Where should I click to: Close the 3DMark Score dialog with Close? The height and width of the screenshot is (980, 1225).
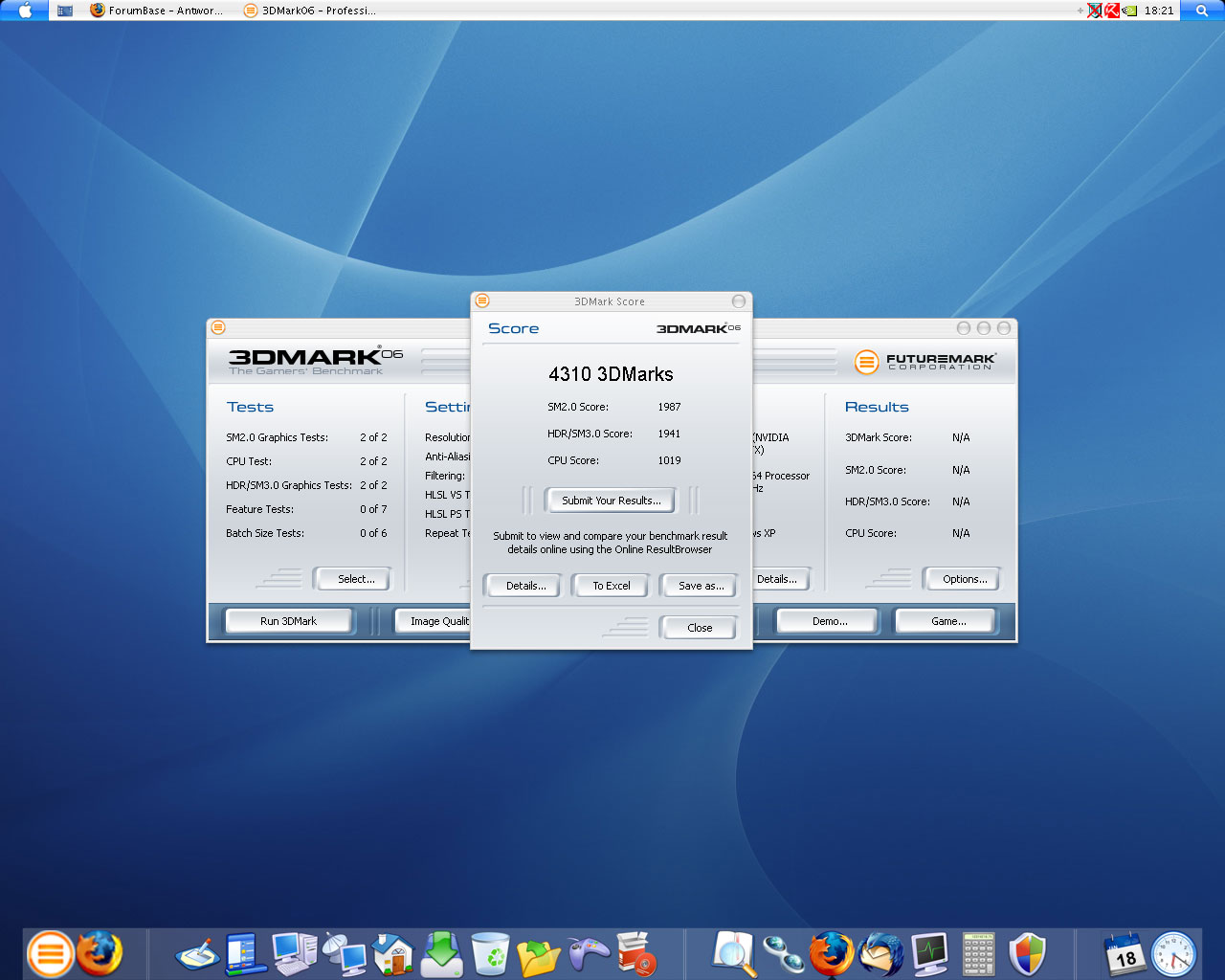pyautogui.click(x=700, y=628)
